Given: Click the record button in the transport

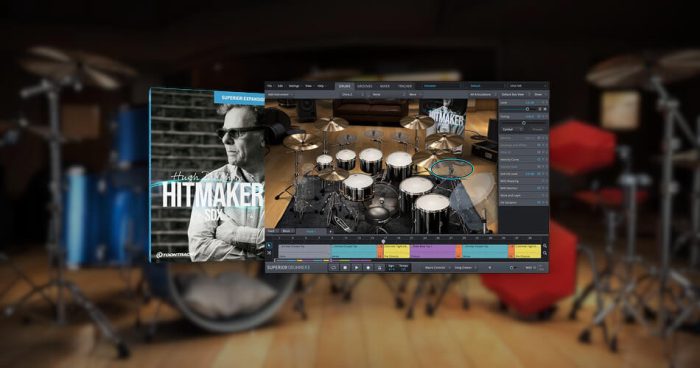Looking at the screenshot, I should click(368, 268).
